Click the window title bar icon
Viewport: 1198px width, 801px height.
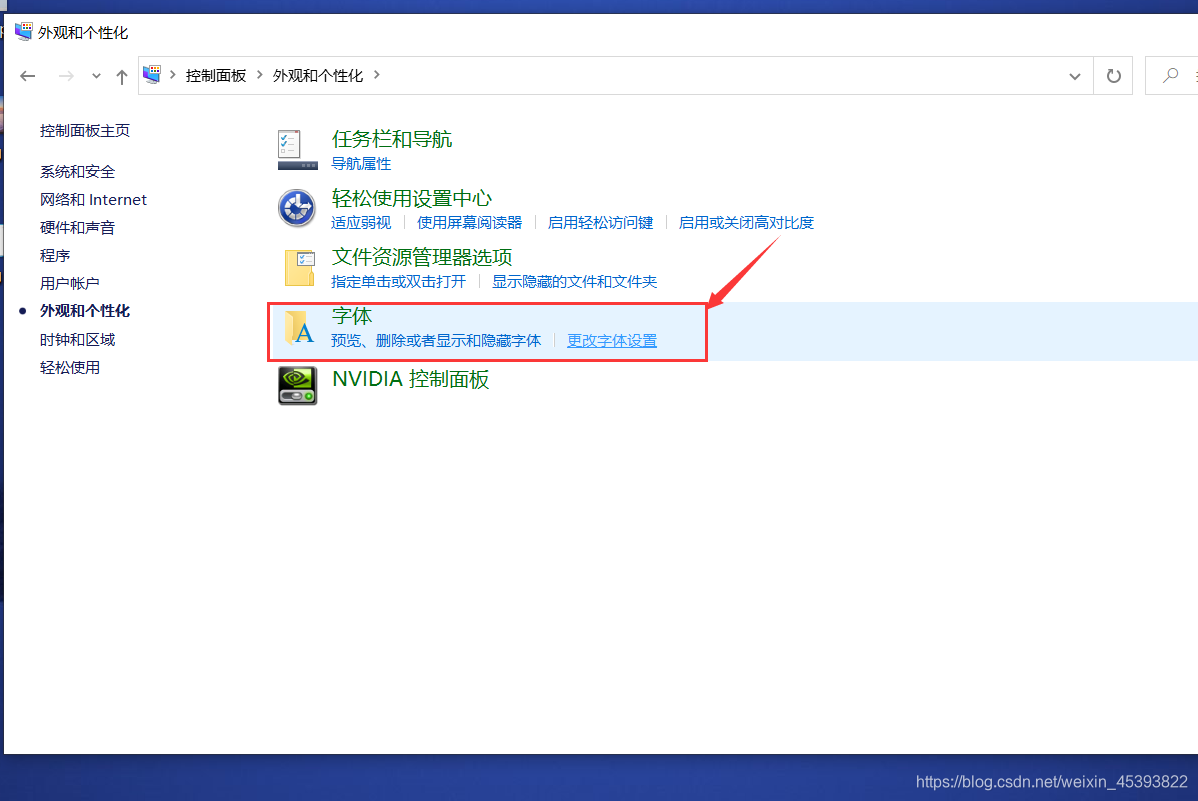click(x=24, y=31)
